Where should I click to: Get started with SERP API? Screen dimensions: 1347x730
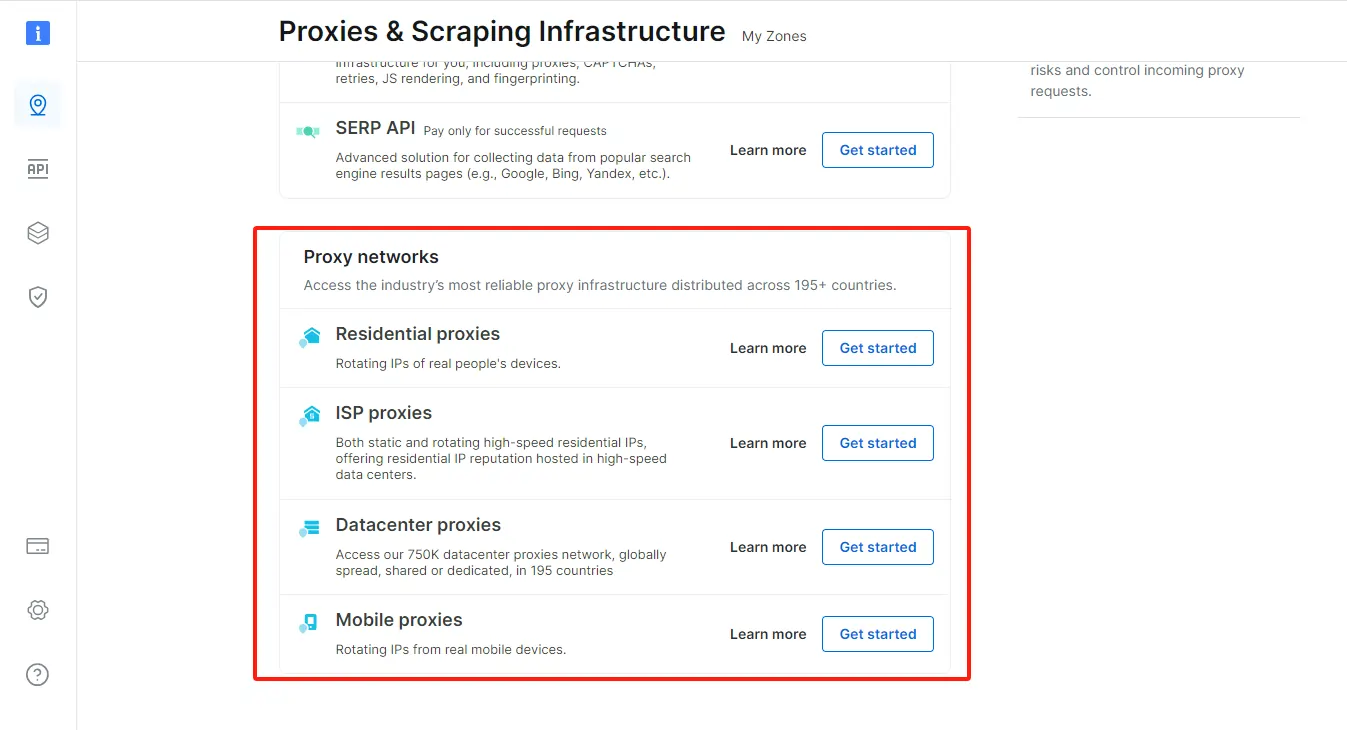click(x=877, y=150)
